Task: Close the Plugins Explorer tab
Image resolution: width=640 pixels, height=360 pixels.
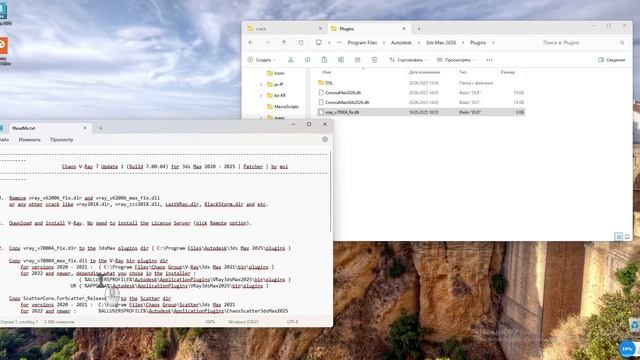Action: (404, 29)
